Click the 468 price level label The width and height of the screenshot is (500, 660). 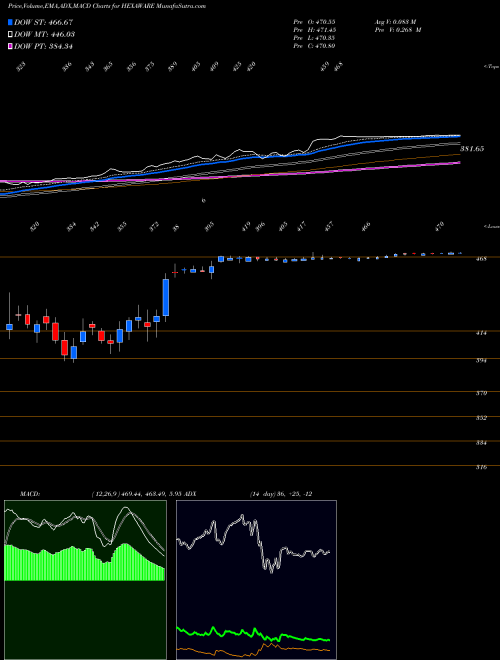click(482, 259)
